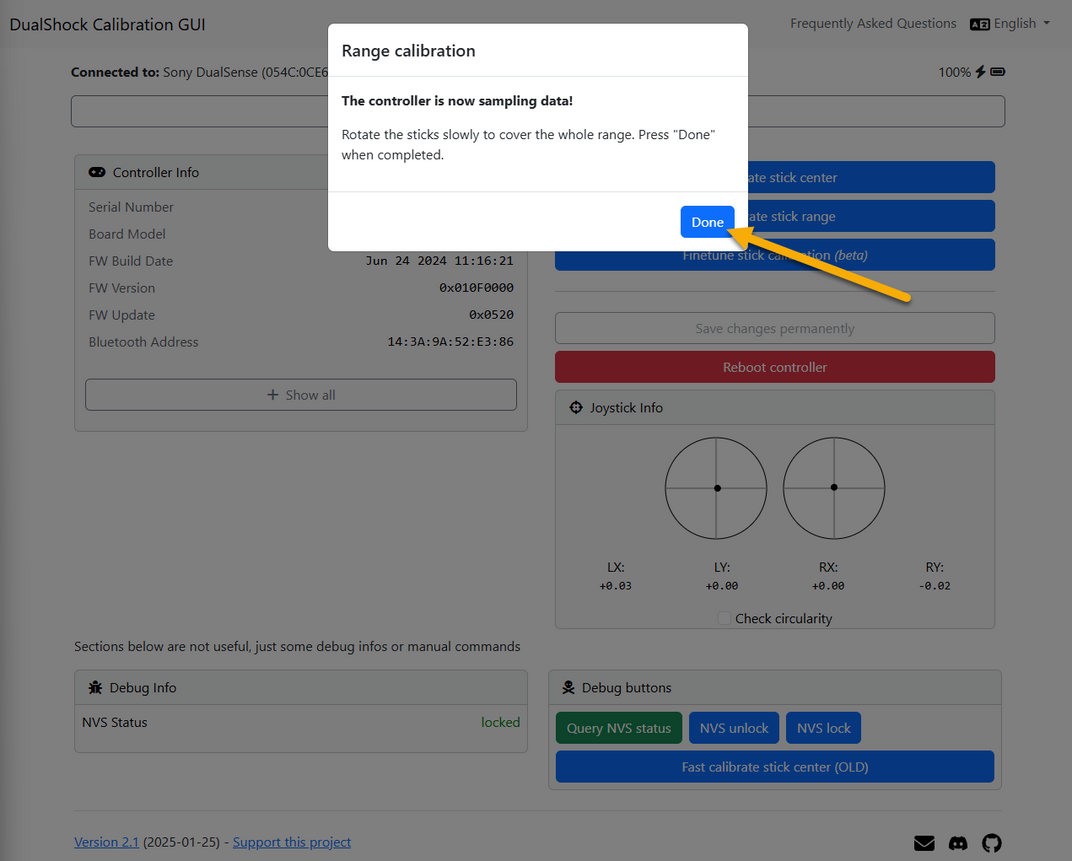Viewport: 1072px width, 861px height.
Task: Click DualShock Calibration GUI title
Action: click(107, 24)
